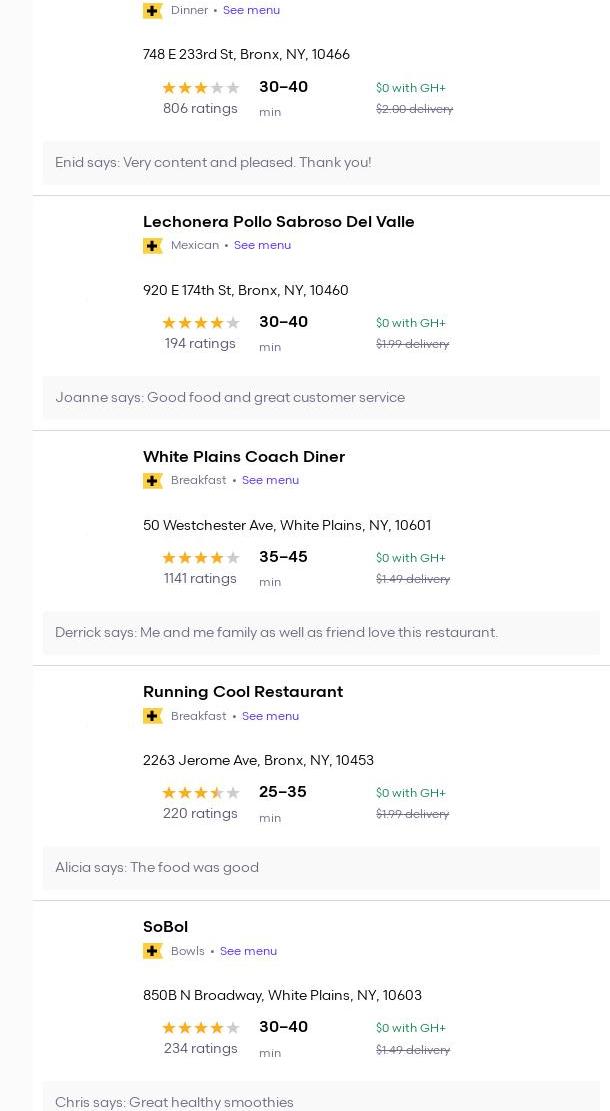
Task: Click GH+ badge icon for Running Cool Restaurant
Action: 153,716
